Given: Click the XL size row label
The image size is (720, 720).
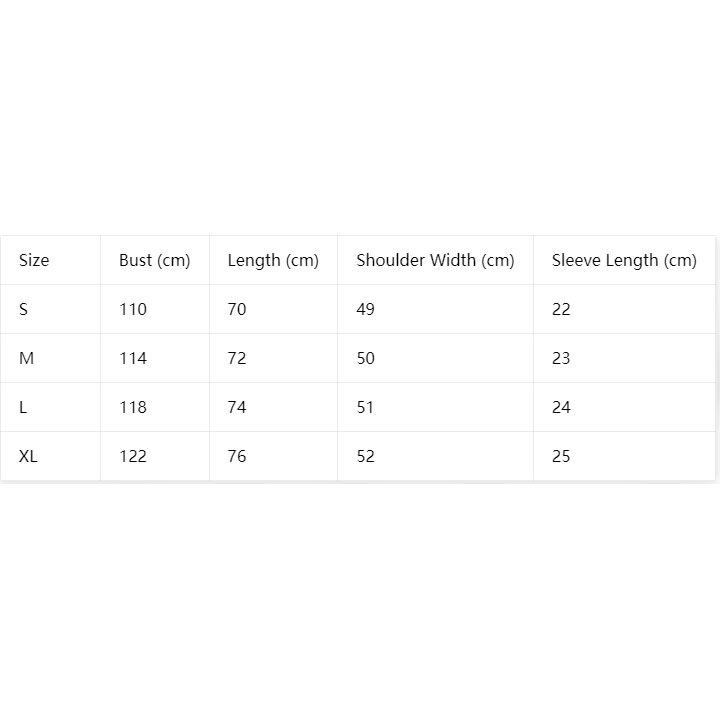Looking at the screenshot, I should coord(51,456).
